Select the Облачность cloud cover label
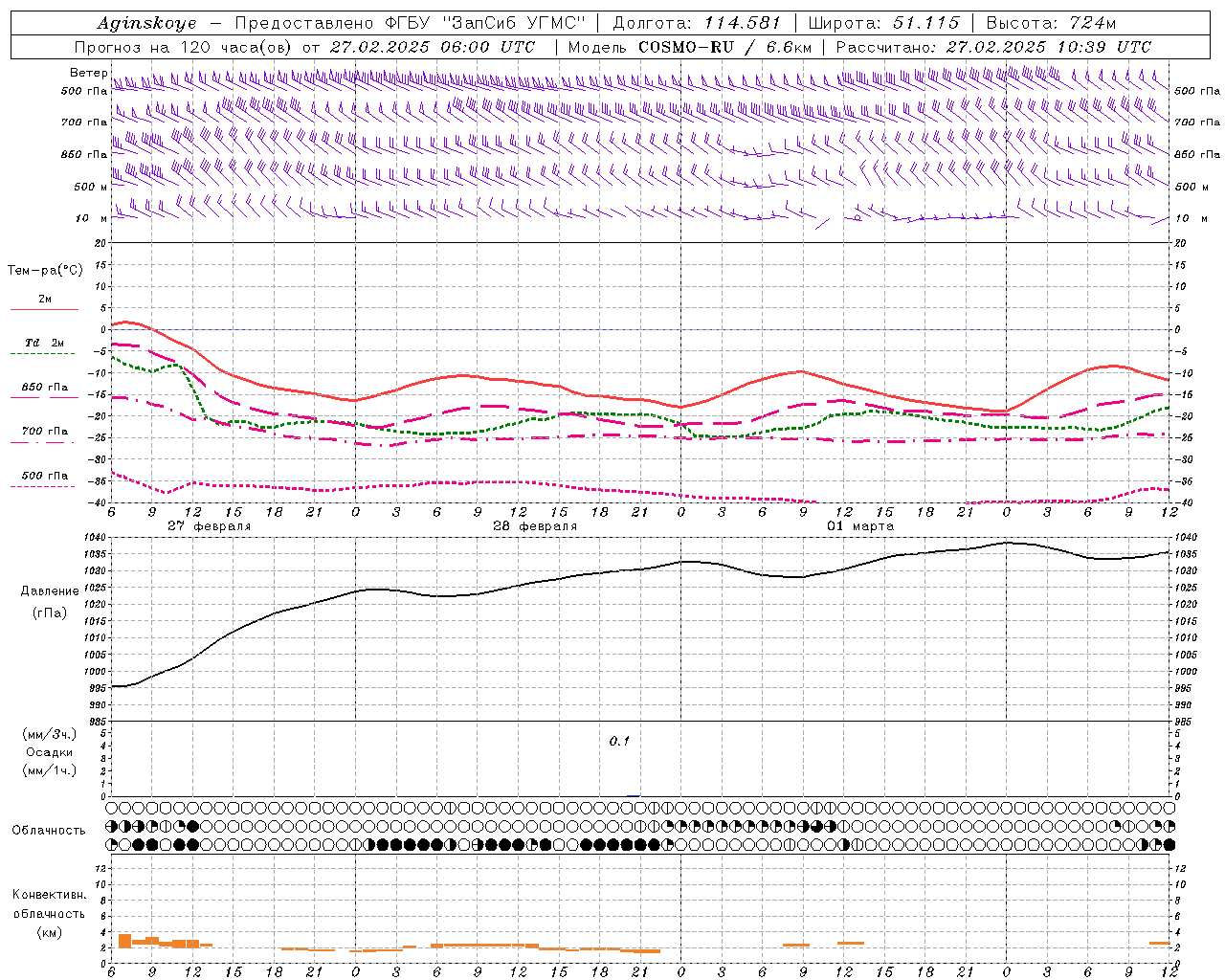Viewport: 1225px width, 980px height. (49, 830)
